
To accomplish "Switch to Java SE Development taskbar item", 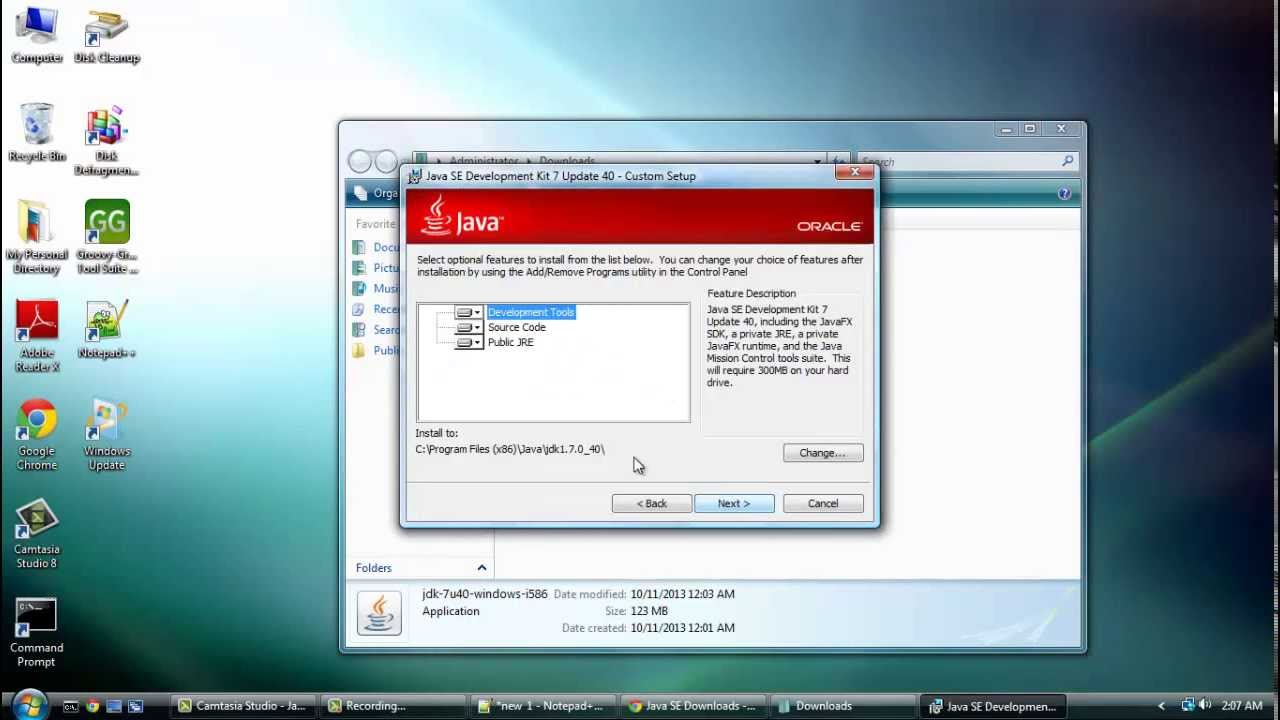I will (x=994, y=706).
